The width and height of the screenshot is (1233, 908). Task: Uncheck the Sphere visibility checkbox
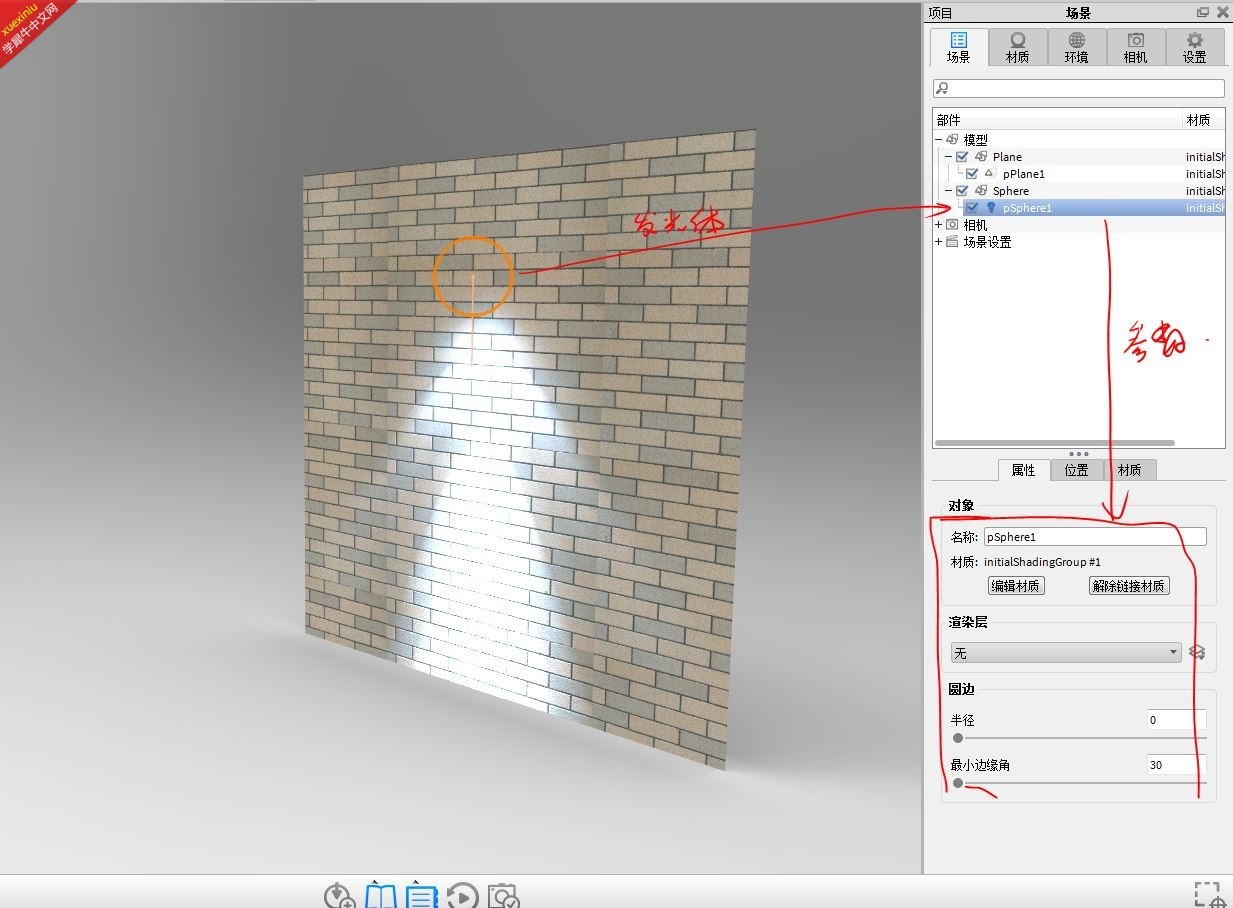point(962,191)
